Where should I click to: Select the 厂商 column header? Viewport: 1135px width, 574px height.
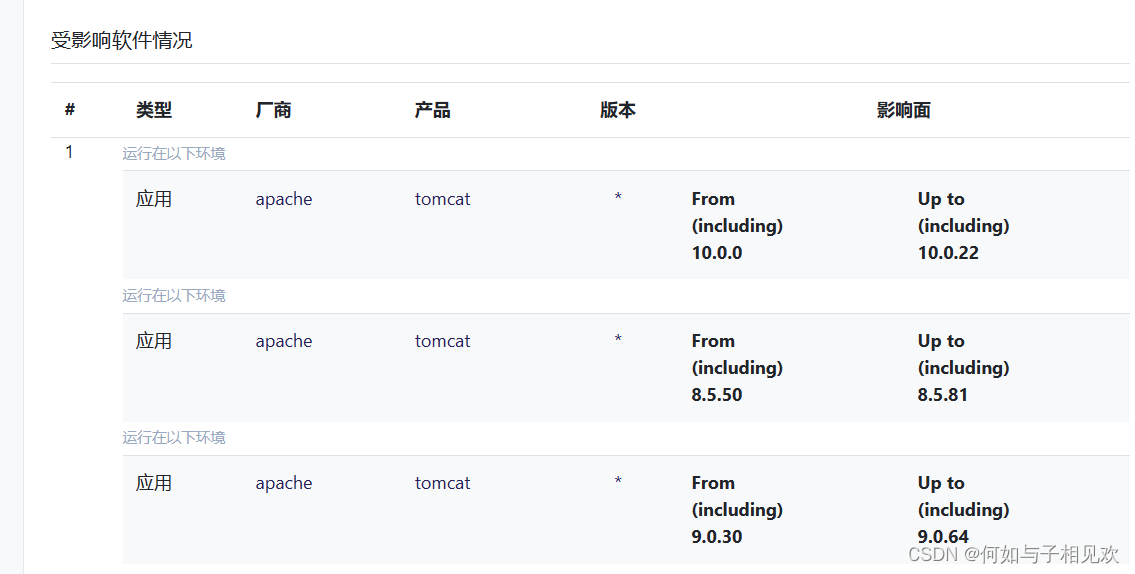(274, 110)
